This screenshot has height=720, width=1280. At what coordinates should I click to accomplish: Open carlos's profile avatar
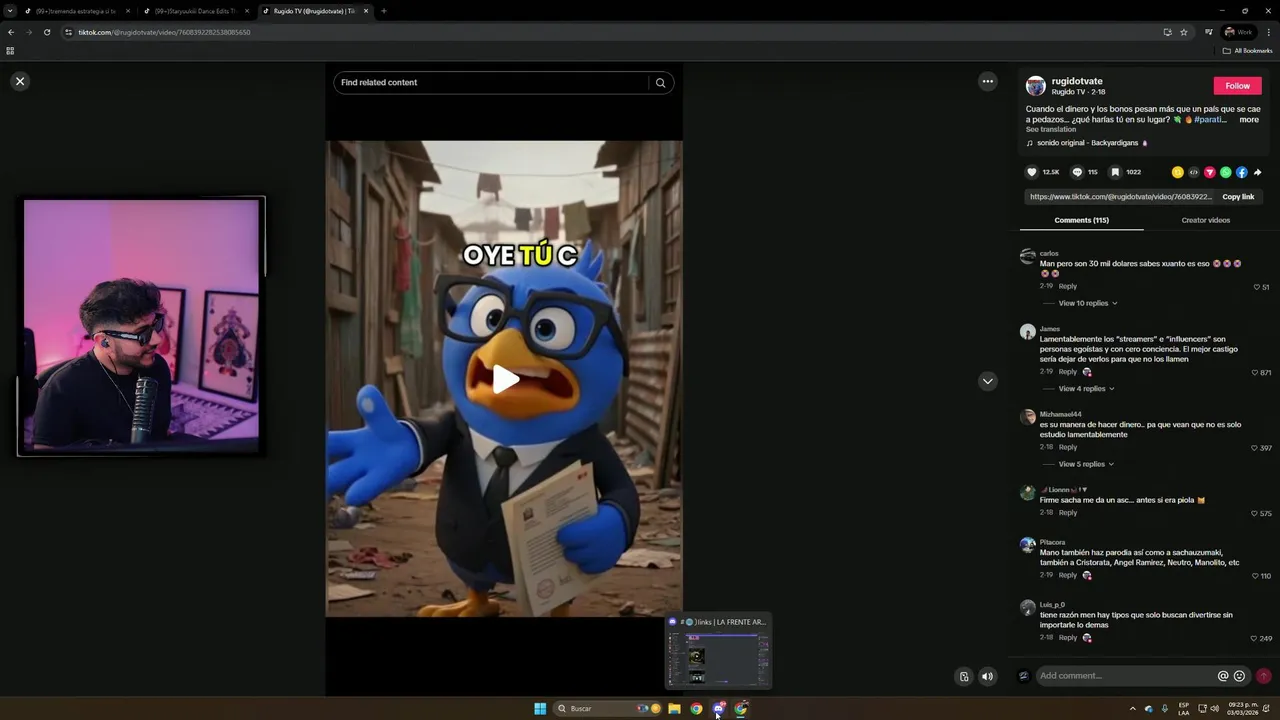click(1027, 257)
